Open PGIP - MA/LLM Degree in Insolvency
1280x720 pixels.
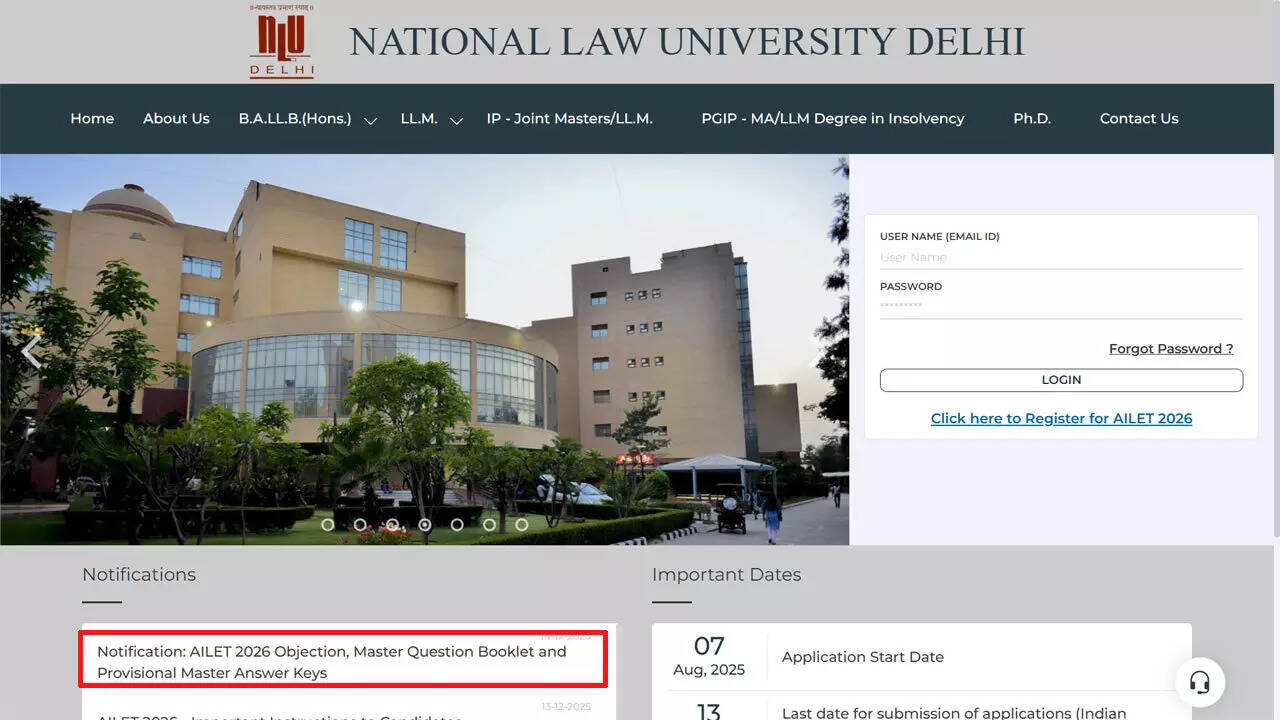[x=832, y=118]
